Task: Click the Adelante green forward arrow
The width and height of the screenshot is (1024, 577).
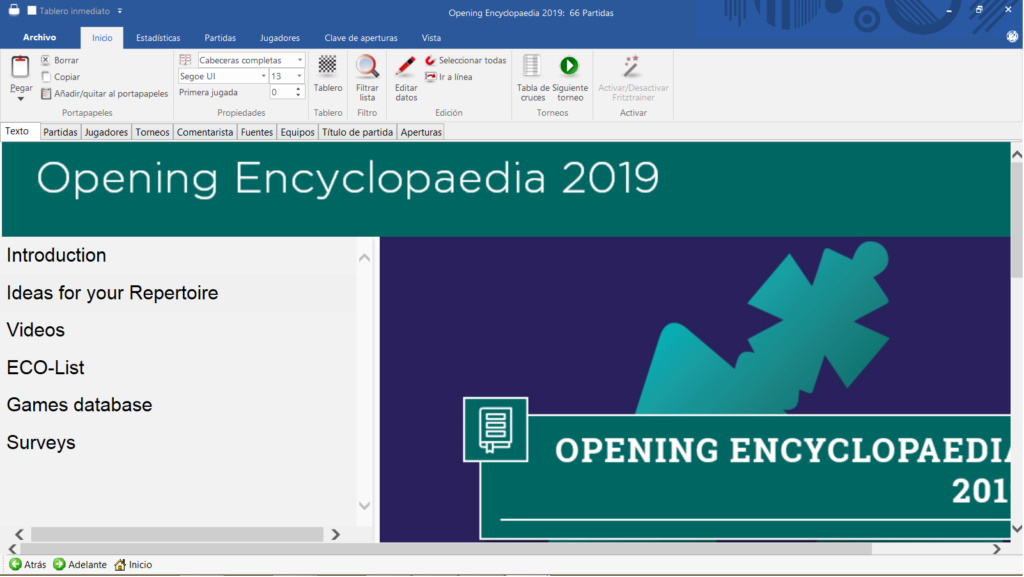Action: click(x=59, y=564)
